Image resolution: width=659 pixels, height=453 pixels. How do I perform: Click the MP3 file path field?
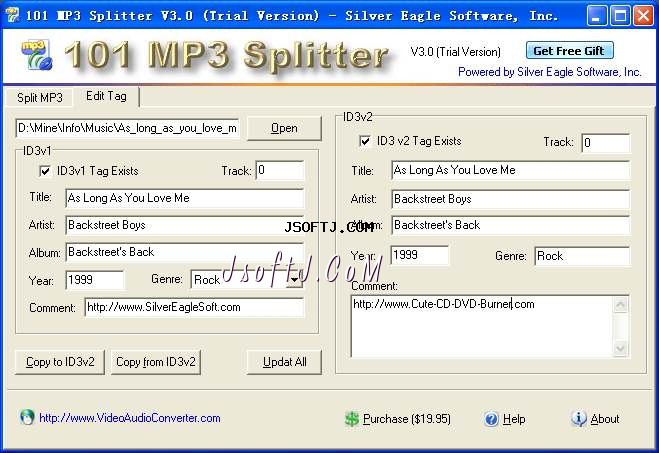[x=128, y=128]
